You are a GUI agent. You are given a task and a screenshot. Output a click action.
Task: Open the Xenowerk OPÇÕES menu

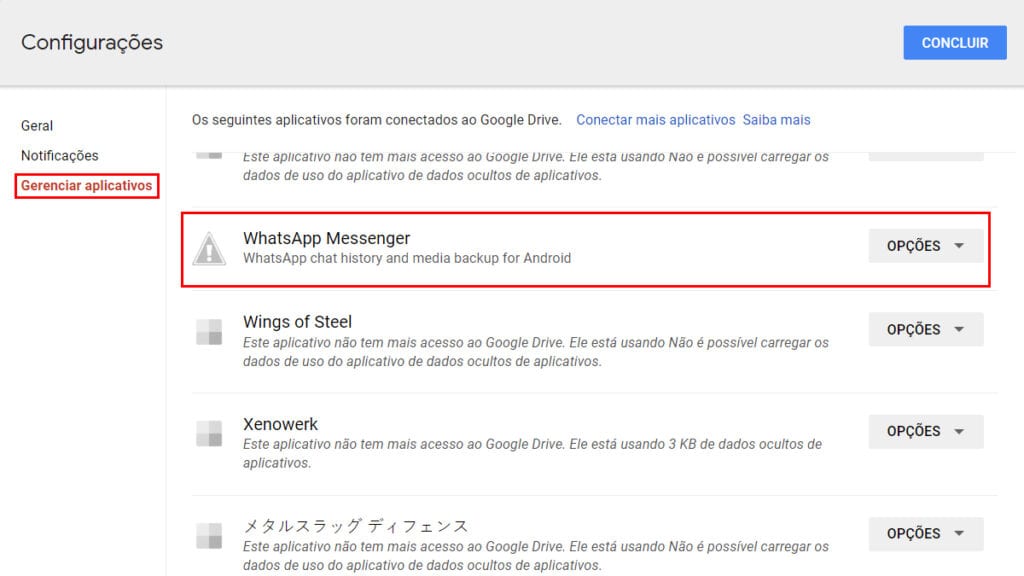tap(925, 431)
